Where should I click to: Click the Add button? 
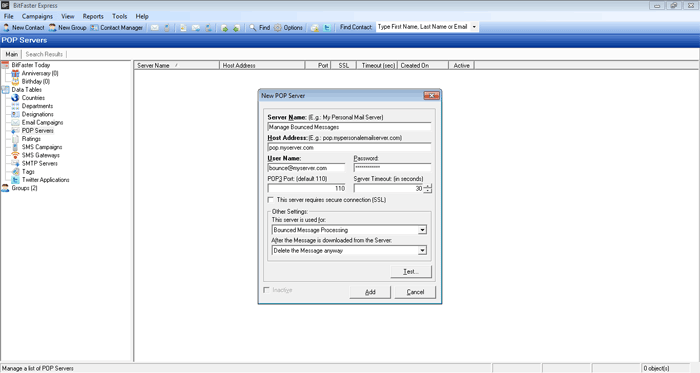point(370,292)
